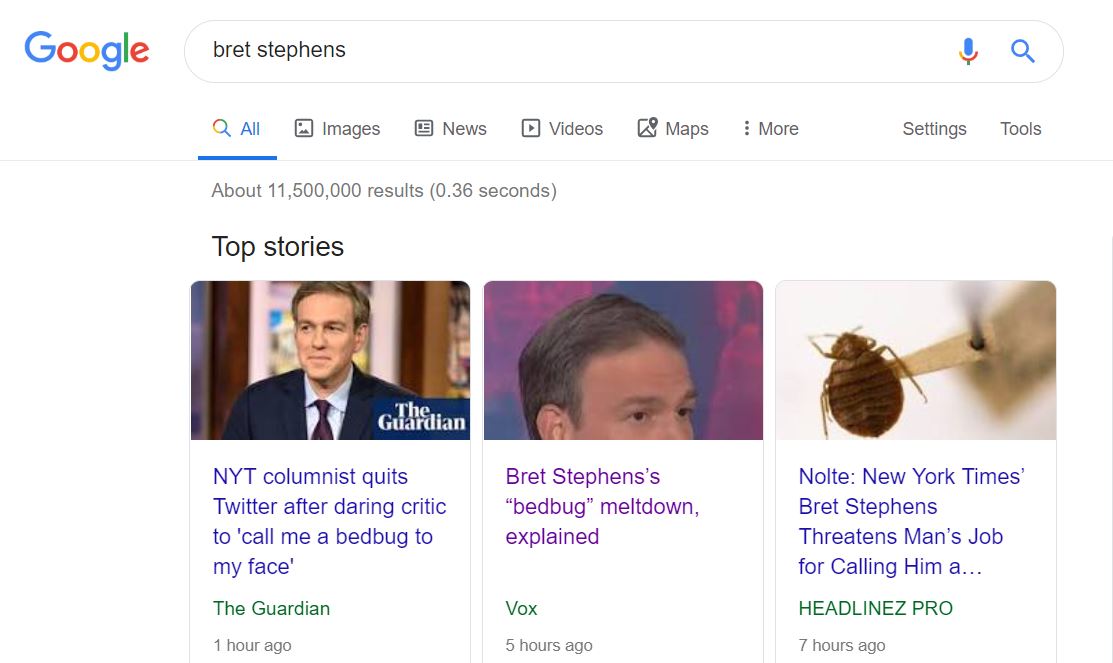Image resolution: width=1113 pixels, height=663 pixels.
Task: Click the '7 hours ago' timestamp
Action: point(841,645)
